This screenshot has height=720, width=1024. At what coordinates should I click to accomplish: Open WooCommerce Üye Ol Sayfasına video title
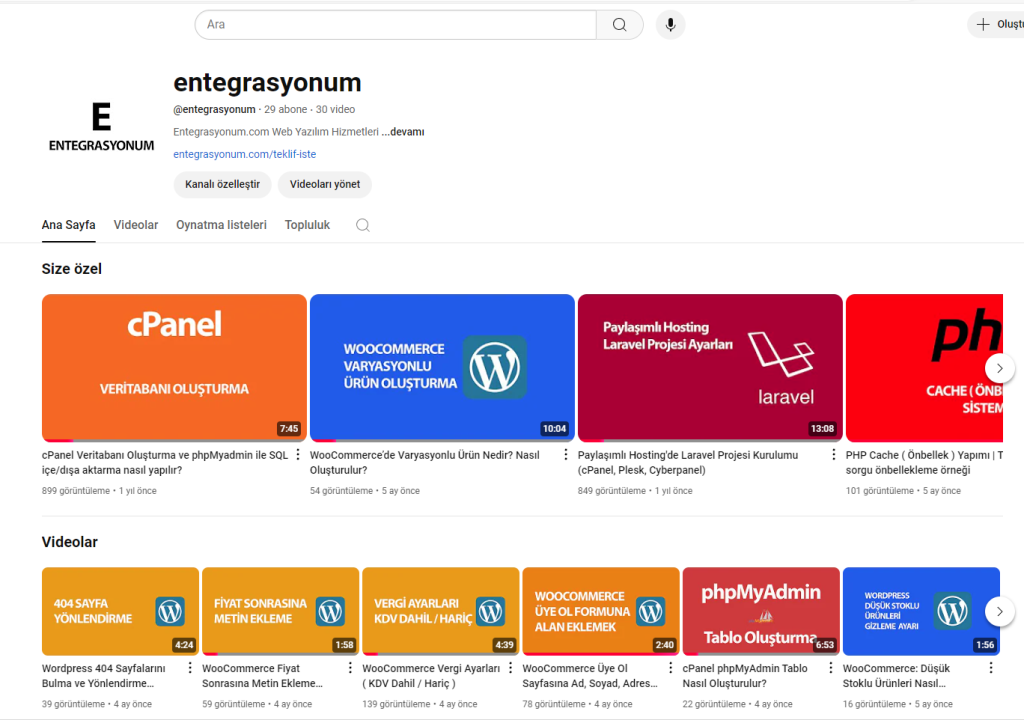(590, 676)
